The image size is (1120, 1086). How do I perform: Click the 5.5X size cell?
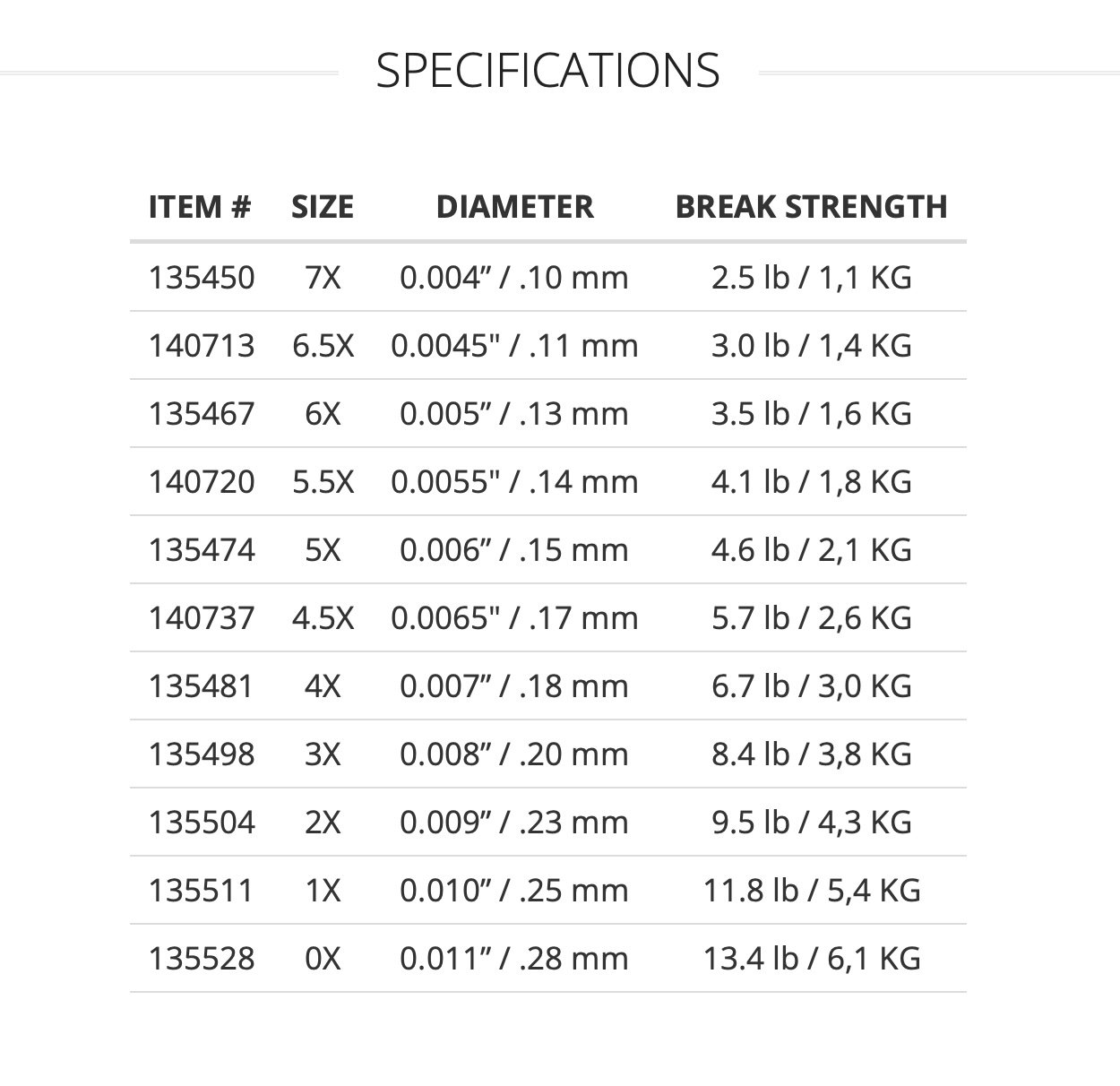click(x=323, y=482)
